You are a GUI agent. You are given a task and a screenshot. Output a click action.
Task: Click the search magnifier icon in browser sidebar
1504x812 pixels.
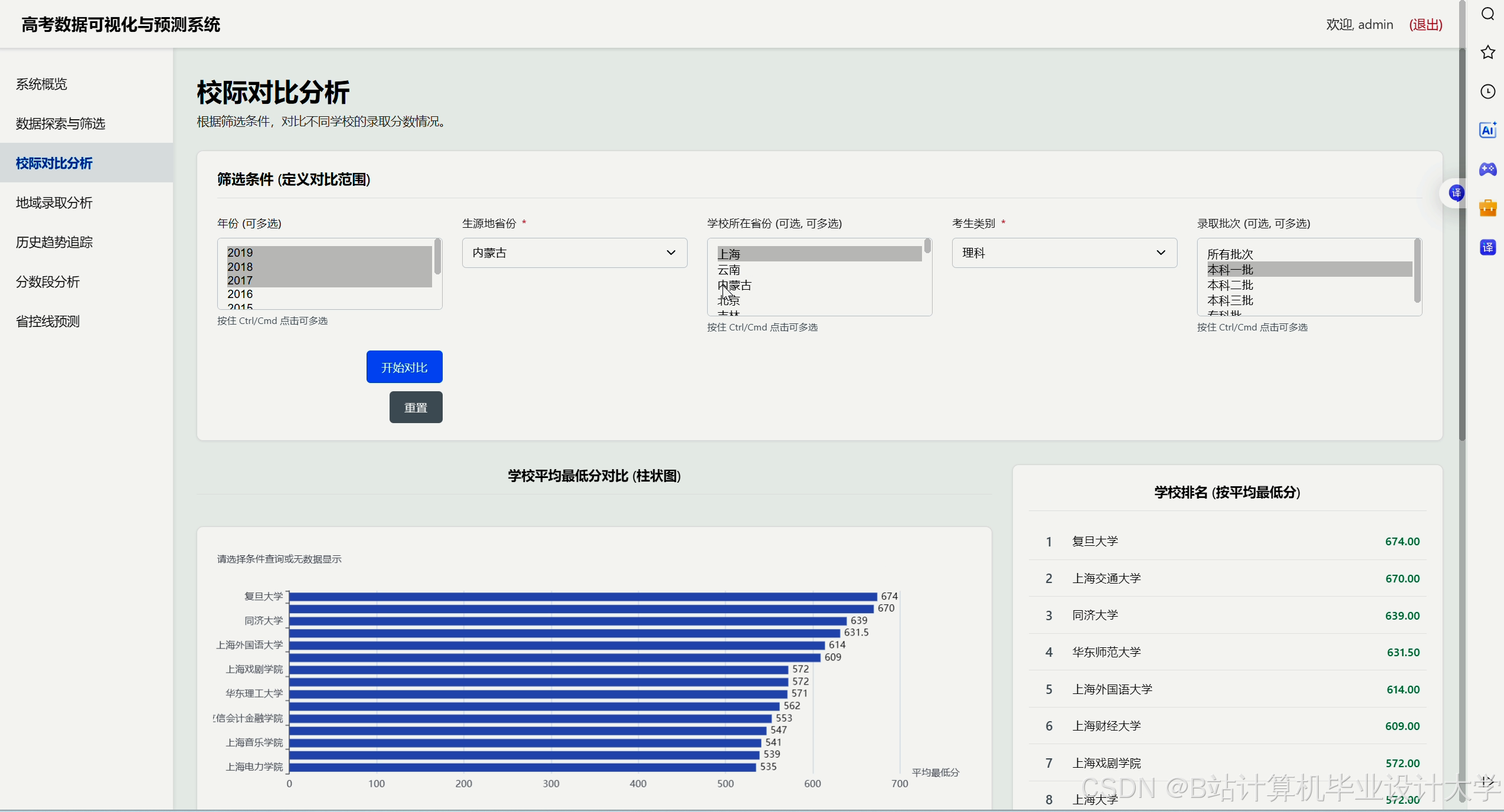tap(1487, 14)
